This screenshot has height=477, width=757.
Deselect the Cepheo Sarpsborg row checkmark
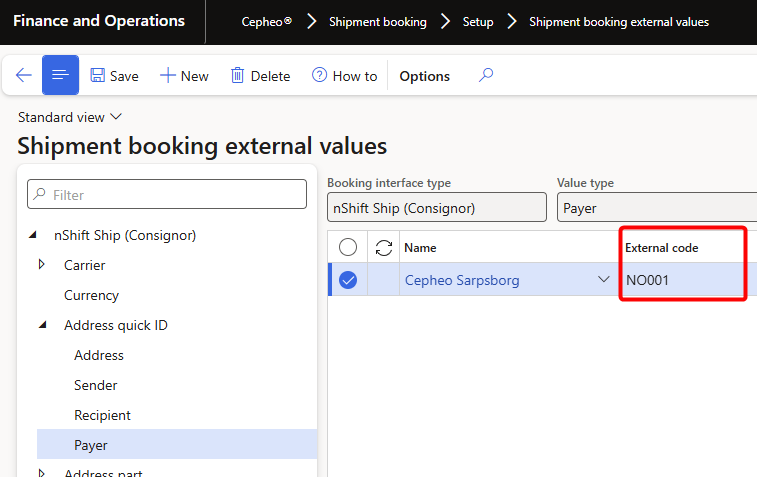[x=348, y=280]
